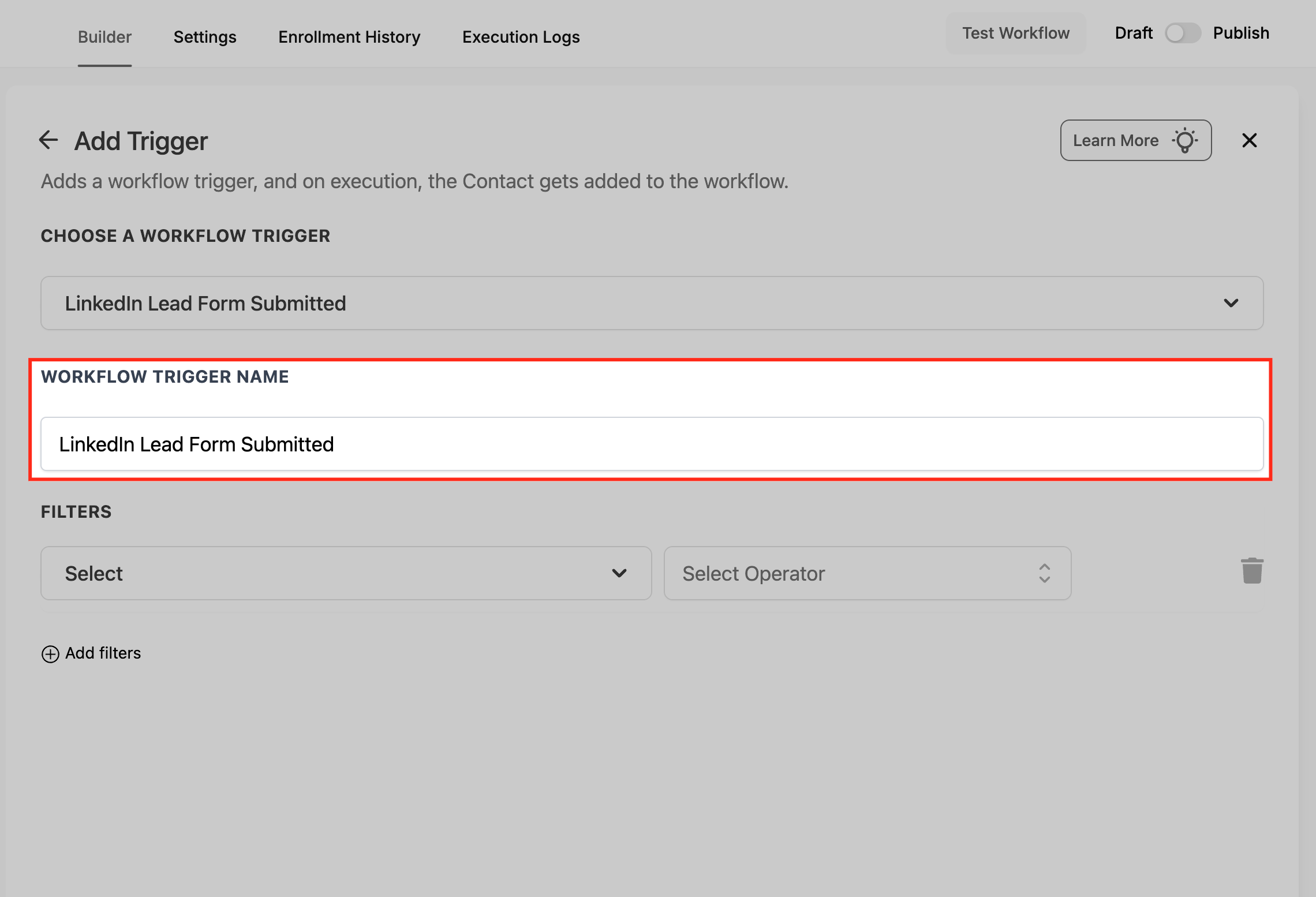Close the Add Trigger panel
Viewport: 1316px width, 897px height.
[x=1249, y=140]
